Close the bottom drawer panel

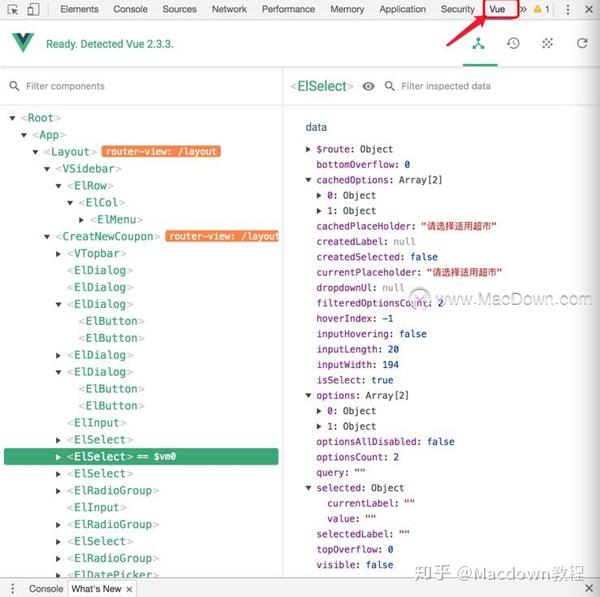tap(589, 588)
